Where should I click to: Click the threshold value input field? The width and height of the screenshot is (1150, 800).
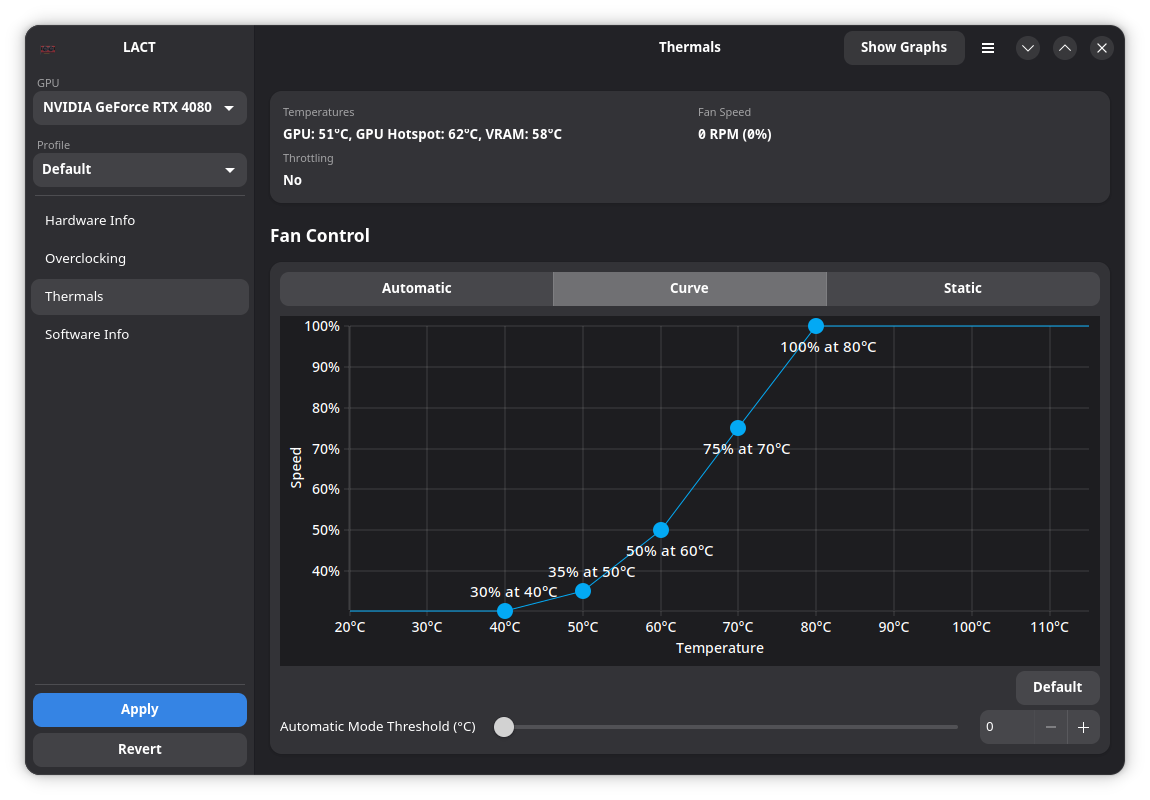[1007, 727]
